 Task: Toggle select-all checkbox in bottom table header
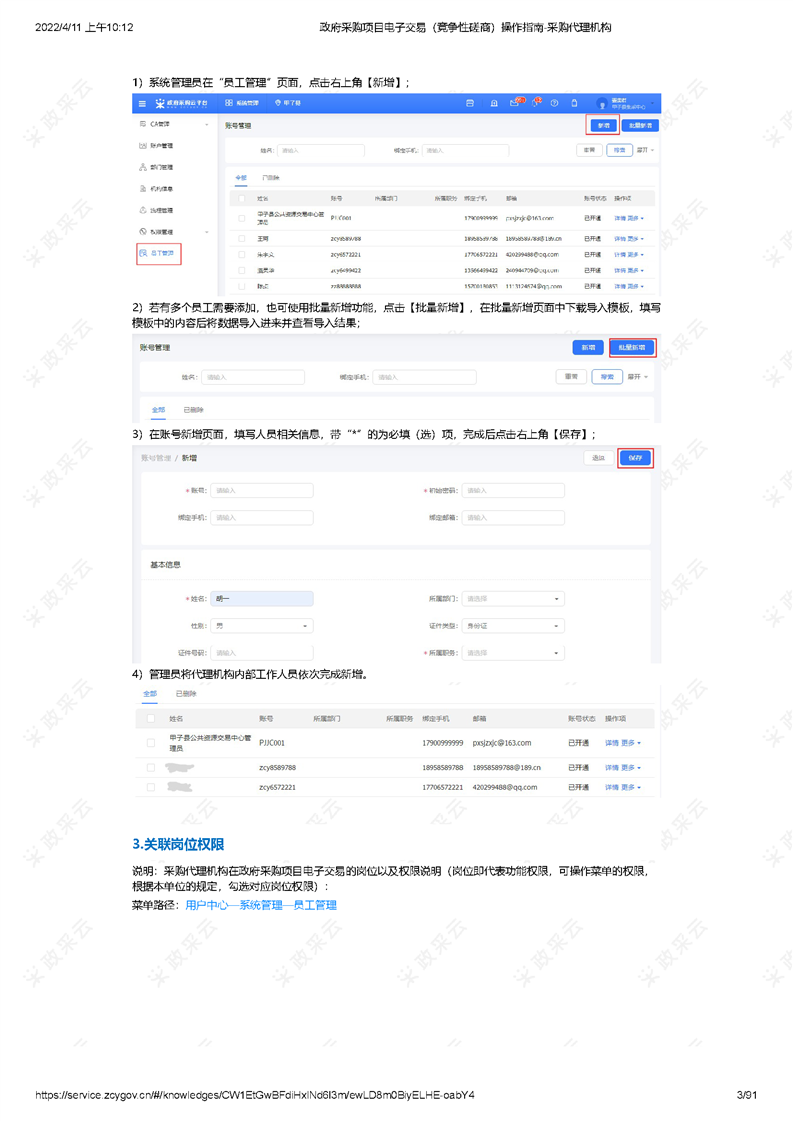(x=151, y=719)
